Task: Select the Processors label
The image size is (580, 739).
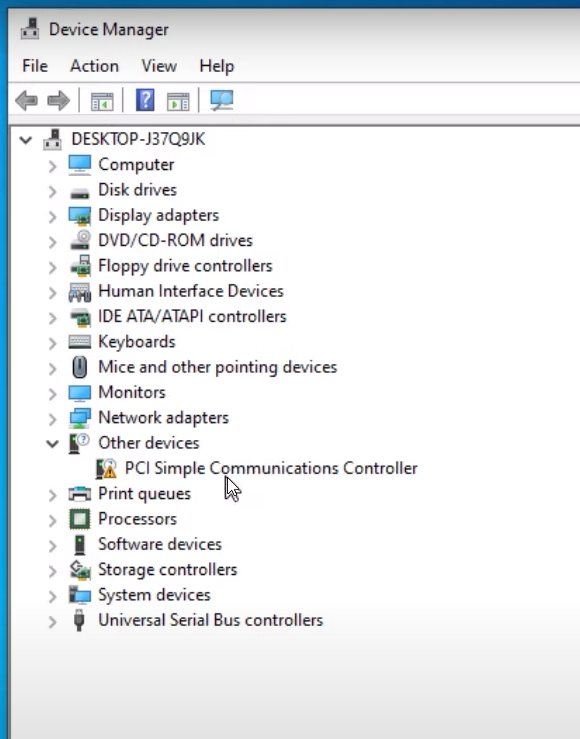Action: (137, 519)
